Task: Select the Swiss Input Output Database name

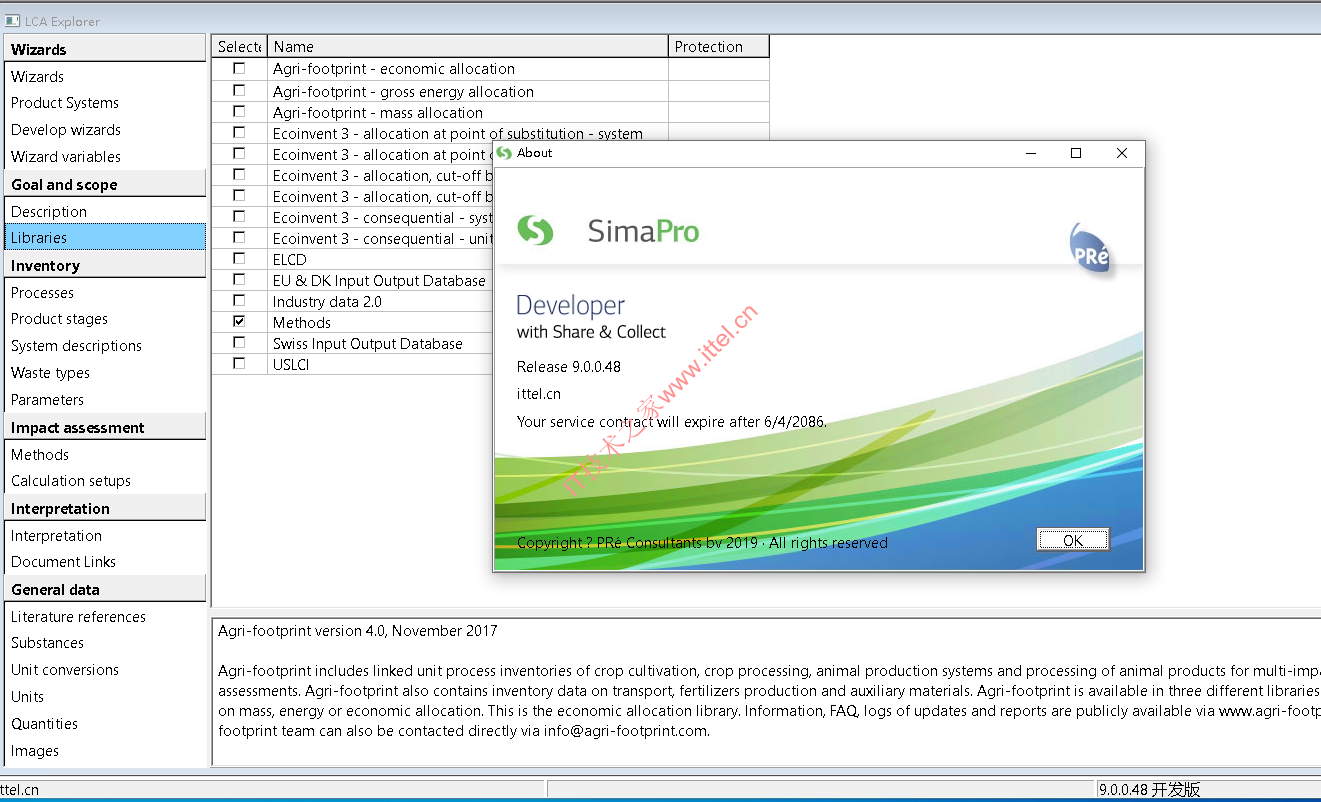Action: point(368,343)
